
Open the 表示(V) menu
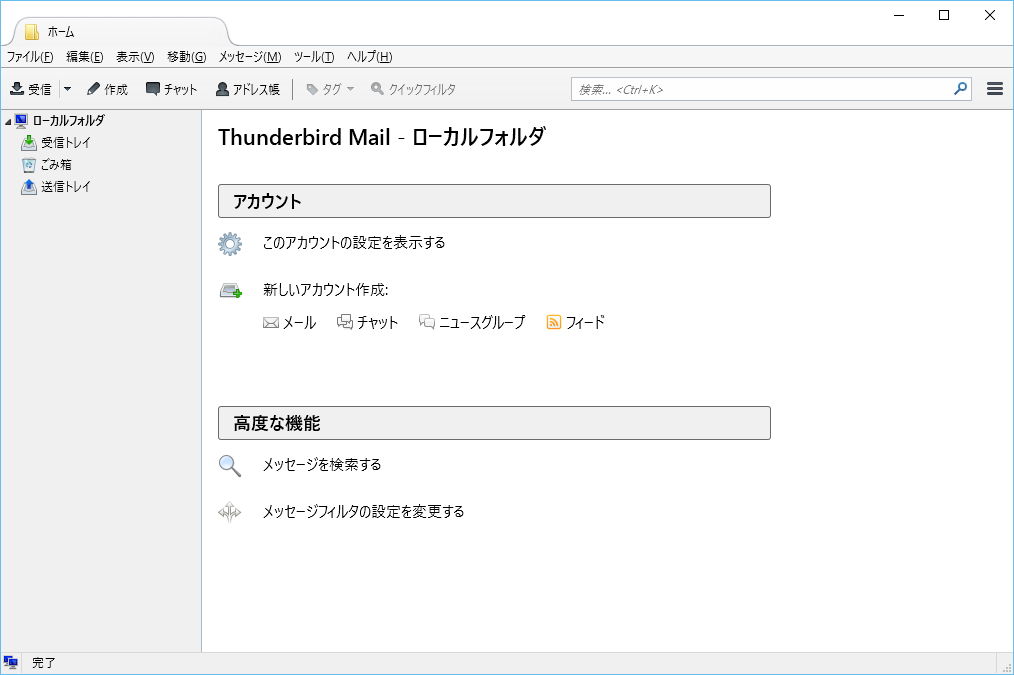pyautogui.click(x=135, y=57)
